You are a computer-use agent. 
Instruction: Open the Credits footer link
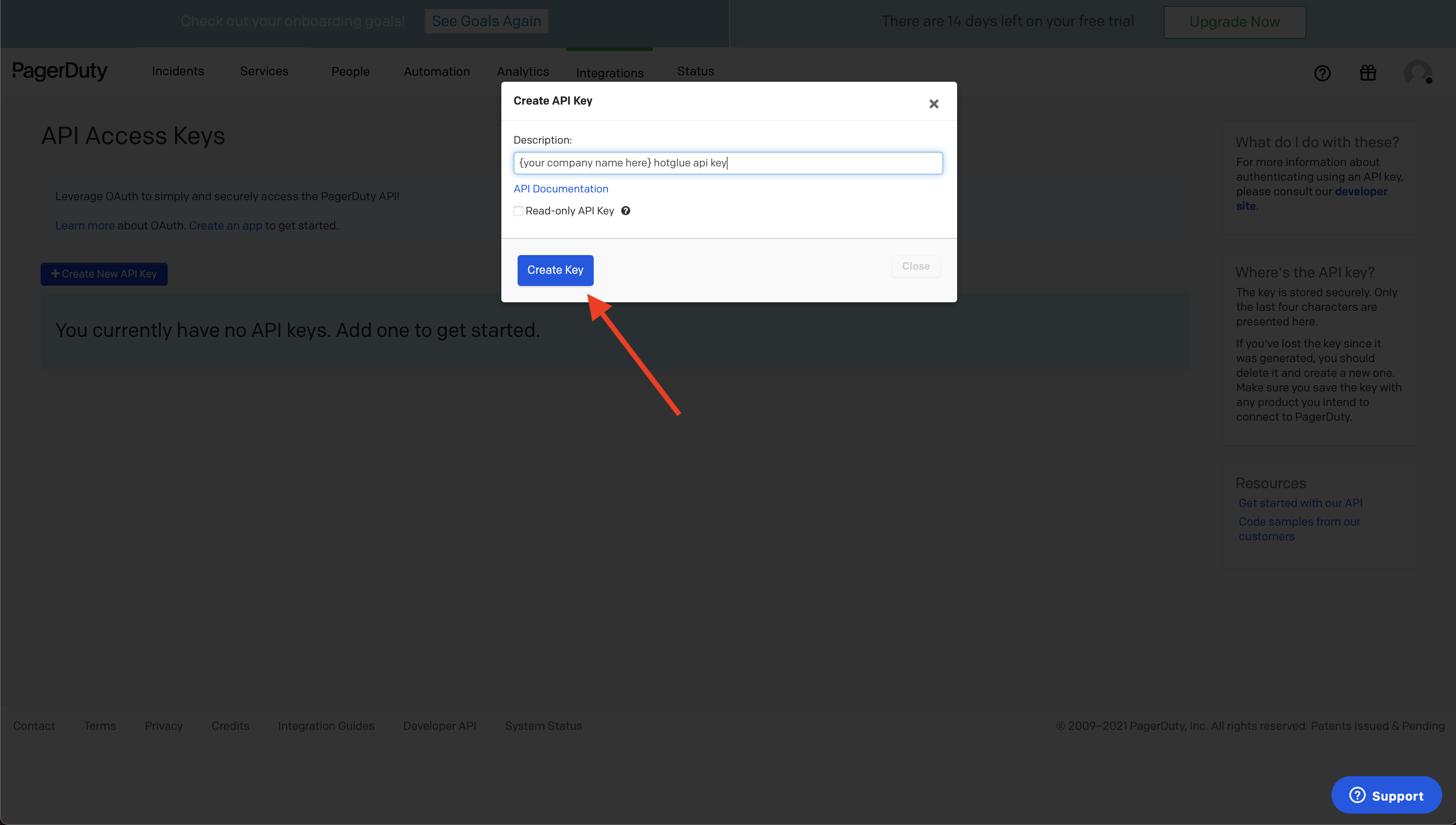[230, 727]
